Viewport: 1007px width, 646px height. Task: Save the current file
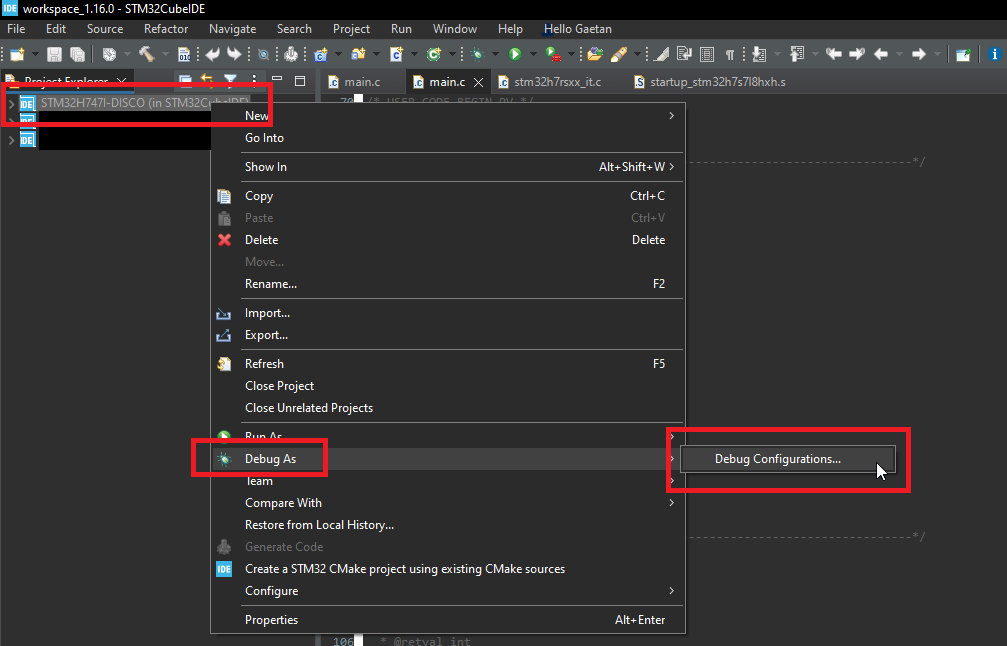click(52, 53)
